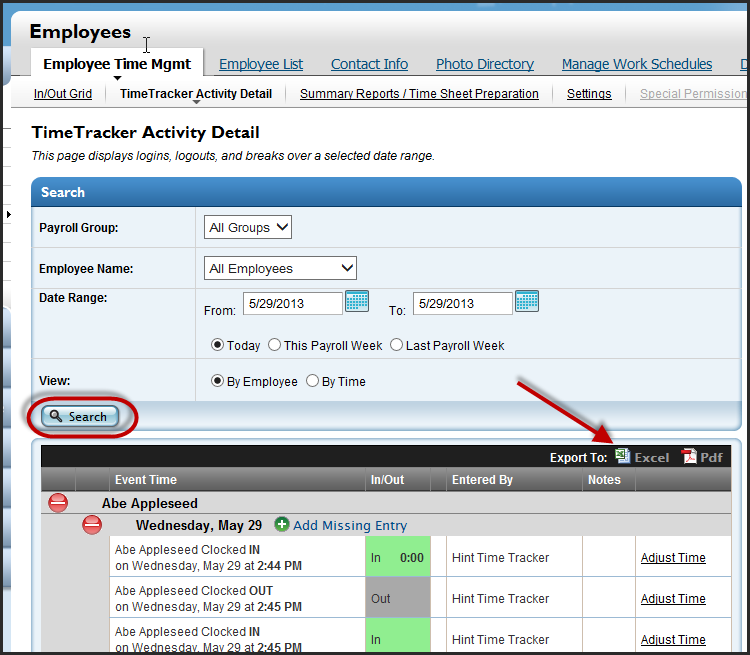Image resolution: width=750 pixels, height=655 pixels.
Task: Open the Employee Name dropdown
Action: [280, 268]
